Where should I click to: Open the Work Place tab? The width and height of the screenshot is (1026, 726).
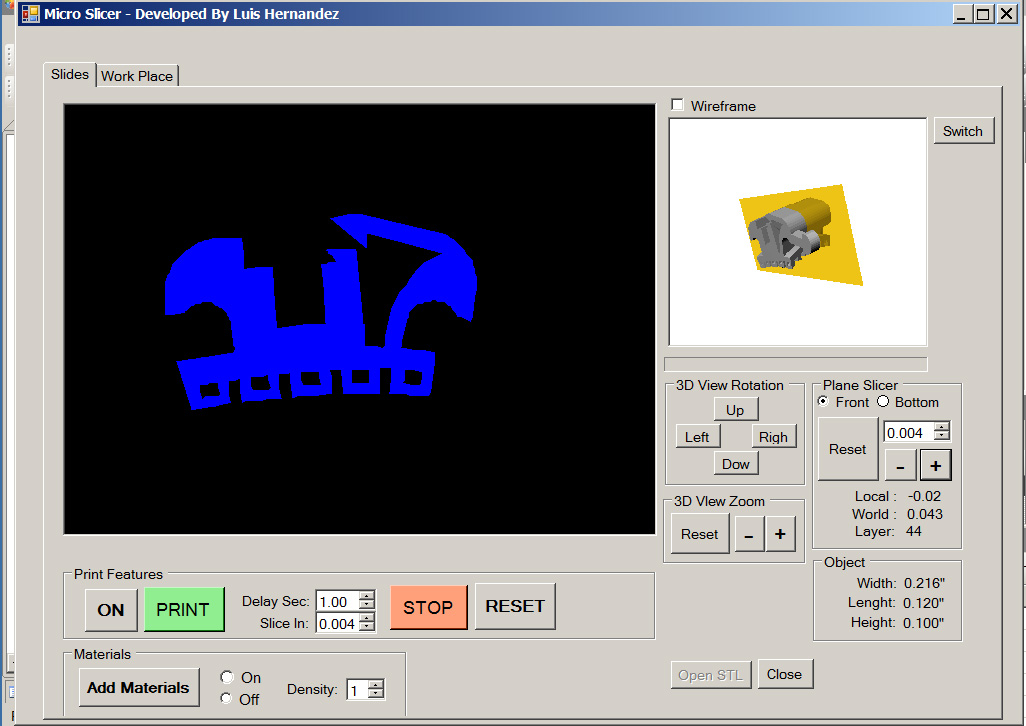(137, 76)
